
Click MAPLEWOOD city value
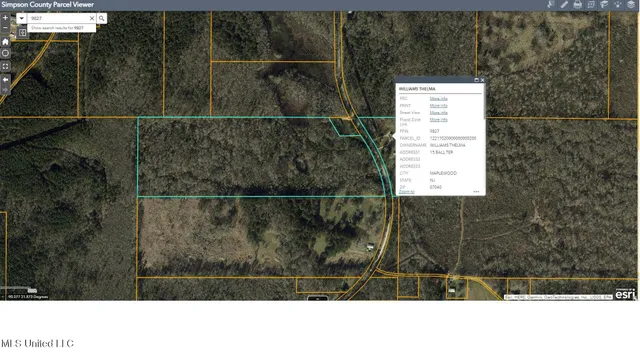pos(443,173)
